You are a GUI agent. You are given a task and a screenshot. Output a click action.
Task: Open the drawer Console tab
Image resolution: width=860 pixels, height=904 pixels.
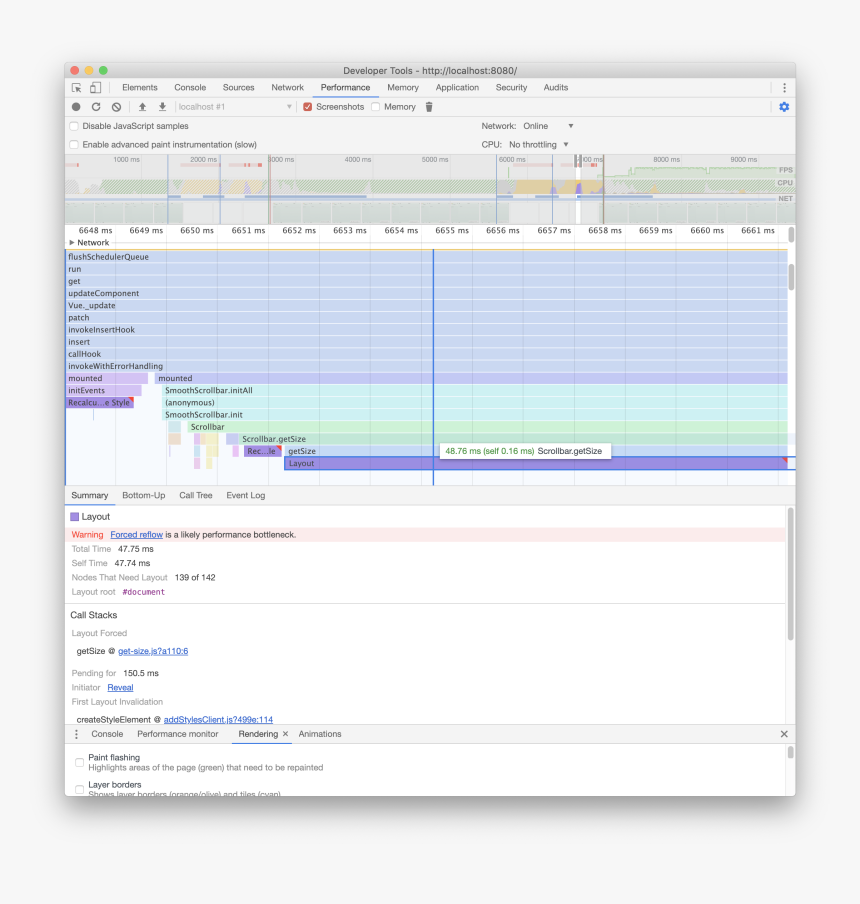(107, 734)
